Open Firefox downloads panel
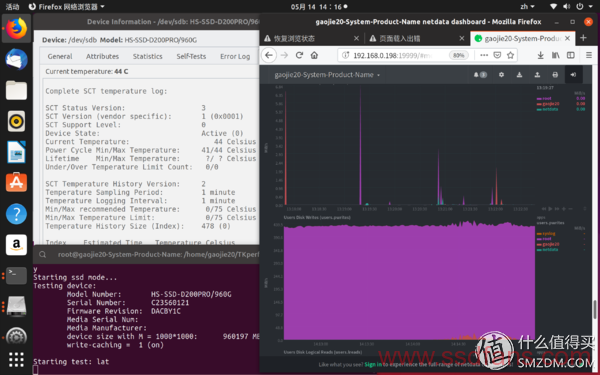This screenshot has height=375, width=600. 540,55
